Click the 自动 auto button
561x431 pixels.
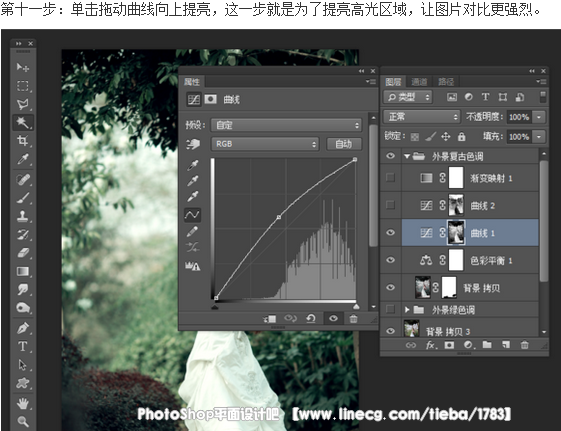(344, 144)
